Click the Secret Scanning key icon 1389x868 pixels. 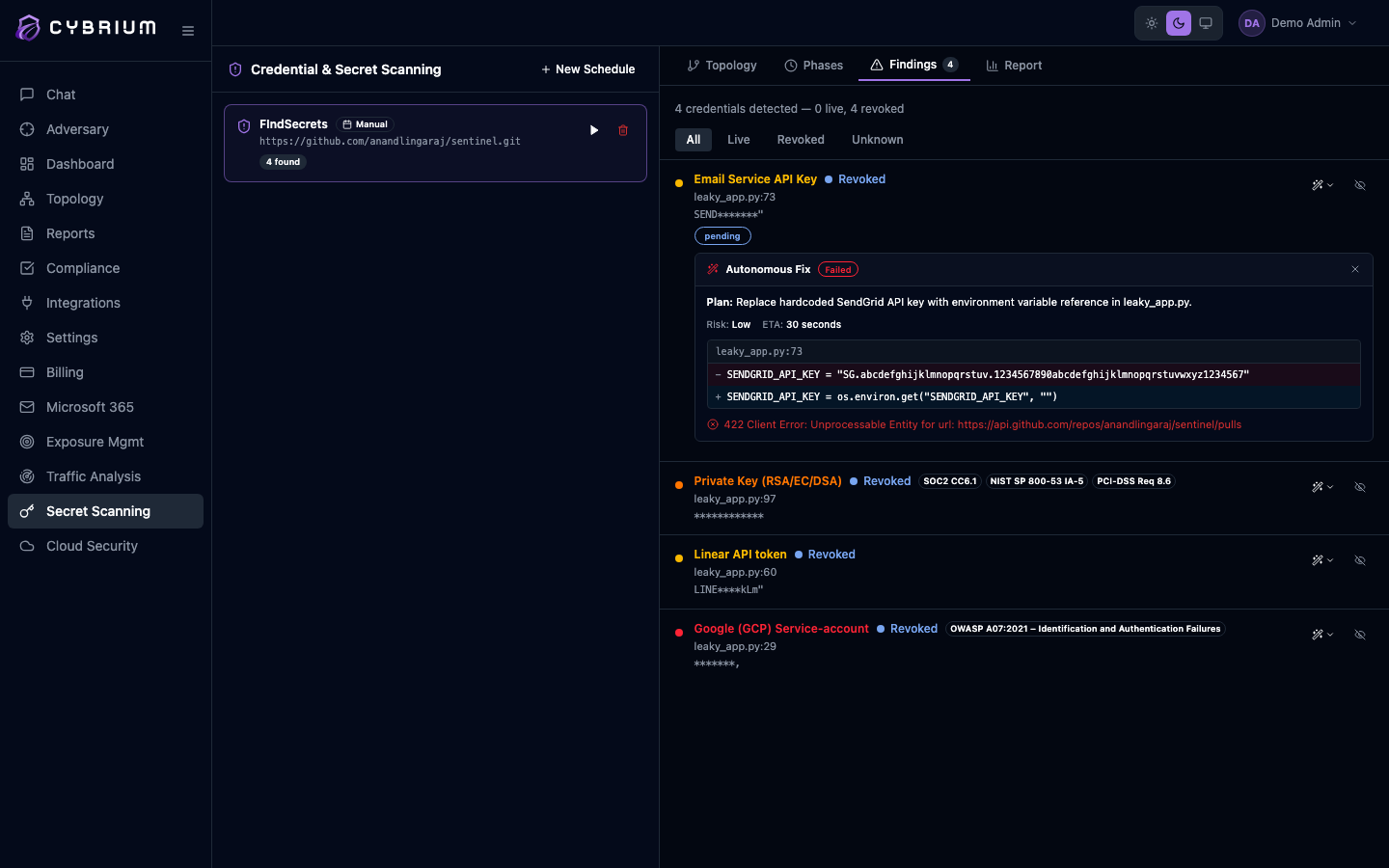(x=27, y=511)
